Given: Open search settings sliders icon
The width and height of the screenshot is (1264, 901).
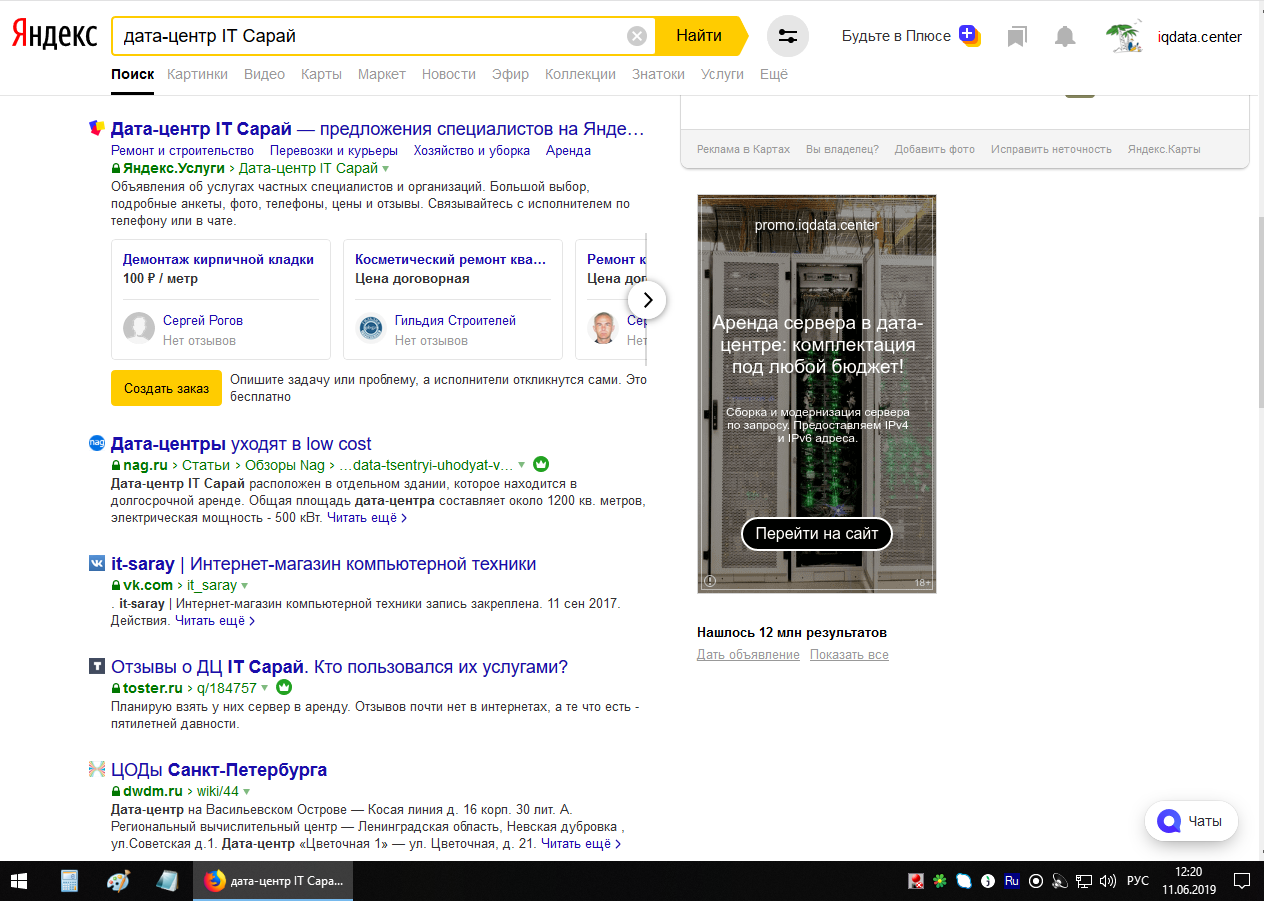Looking at the screenshot, I should (788, 36).
